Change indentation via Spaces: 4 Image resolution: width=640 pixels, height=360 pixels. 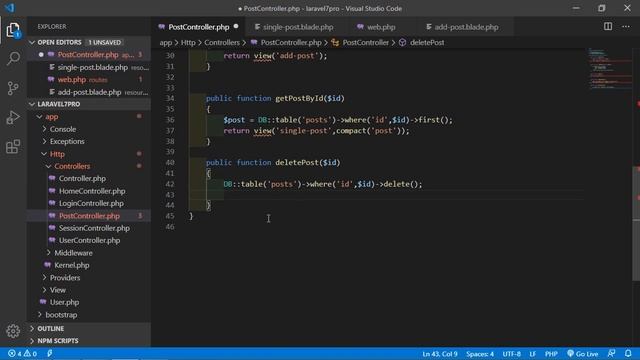point(480,353)
